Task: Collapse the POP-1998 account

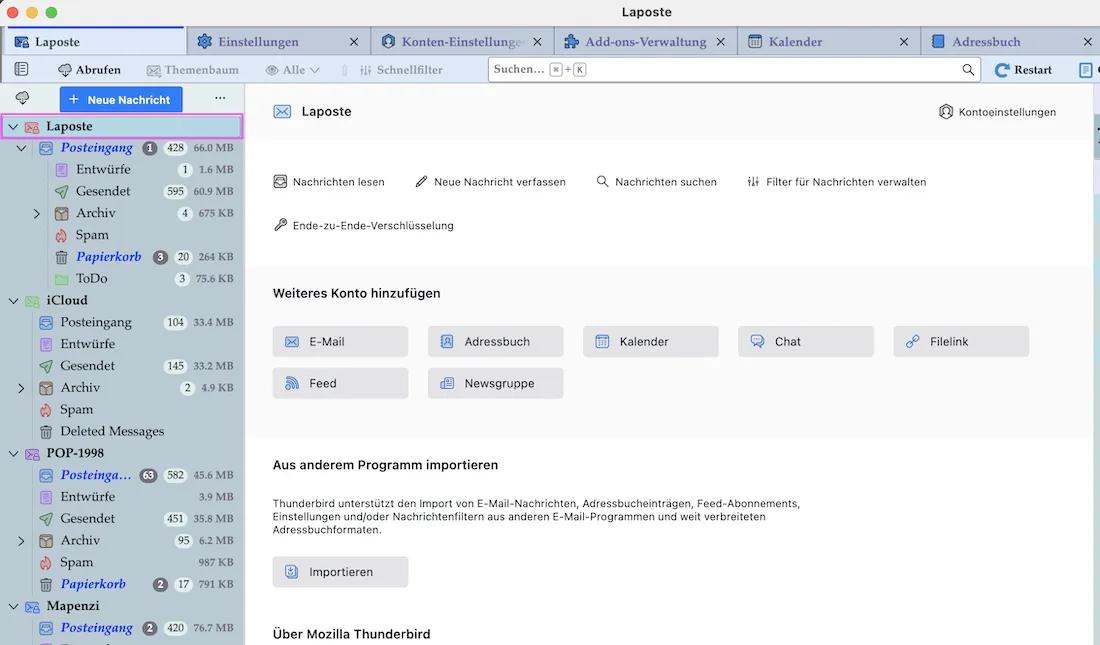Action: tap(13, 453)
